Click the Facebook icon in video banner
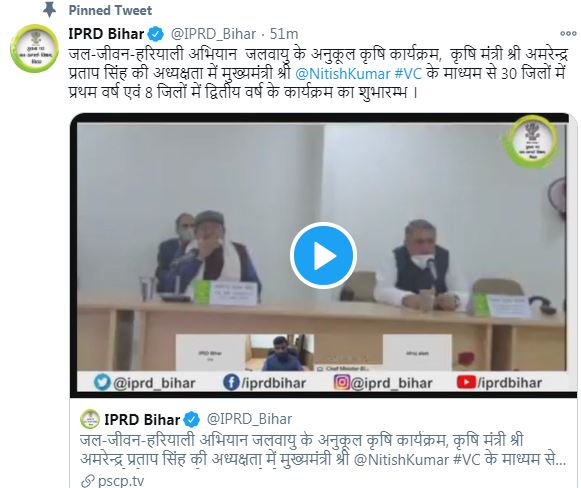This screenshot has width=581, height=488. point(231,382)
